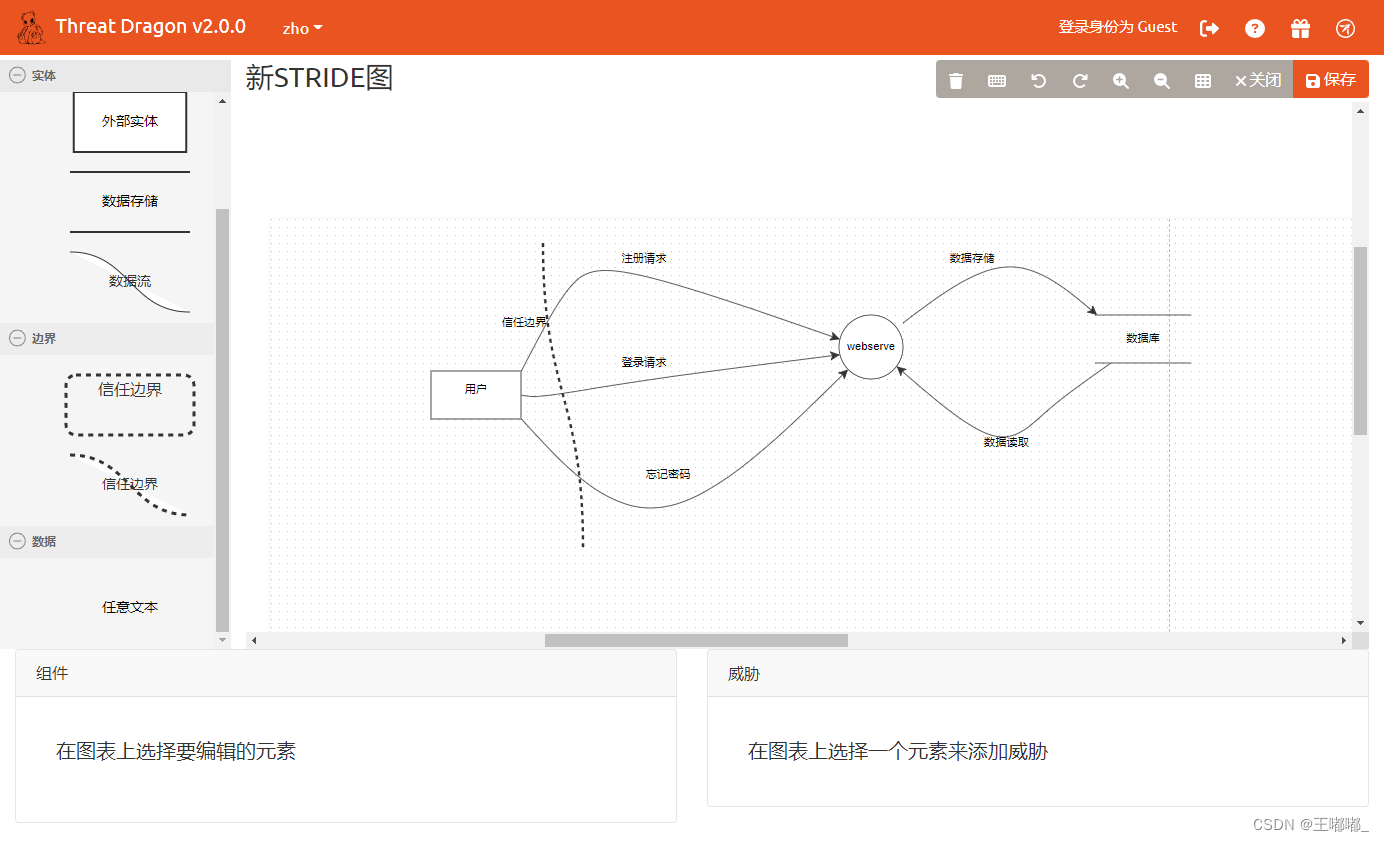Image resolution: width=1384 pixels, height=841 pixels.
Task: Undo the last diagram edit
Action: (1038, 80)
